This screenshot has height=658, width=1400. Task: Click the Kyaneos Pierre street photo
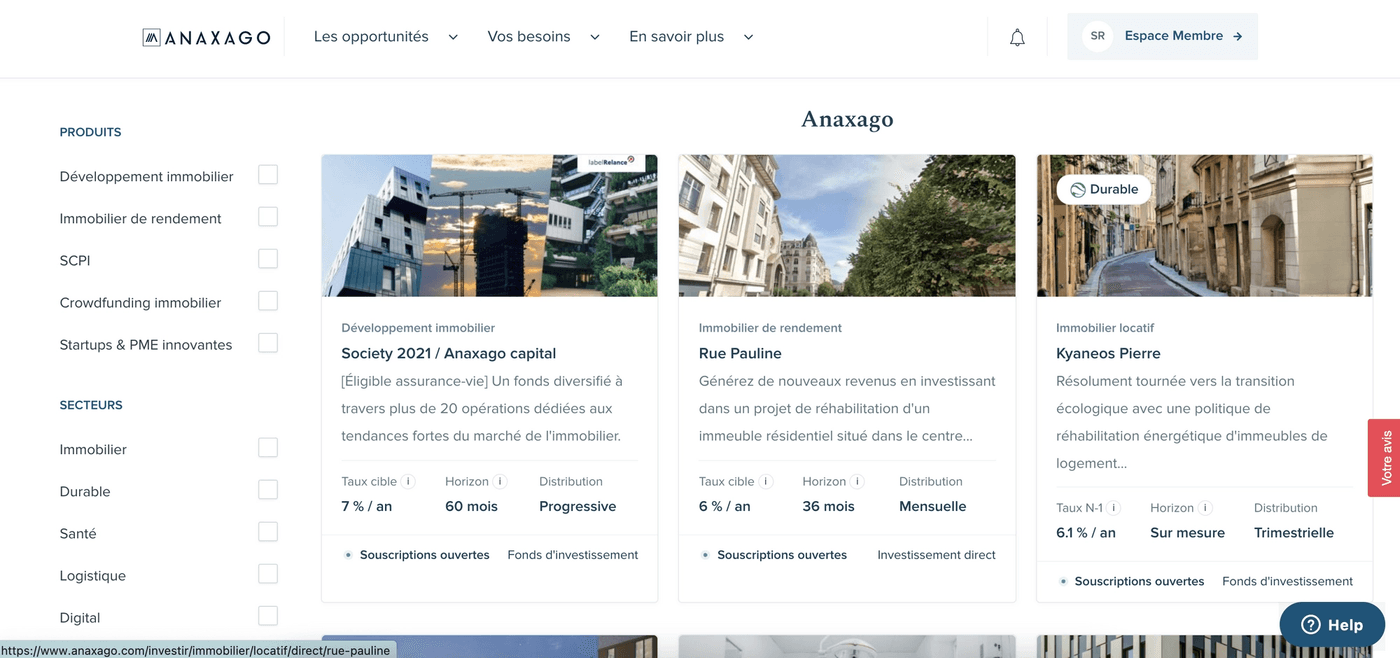pos(1205,226)
